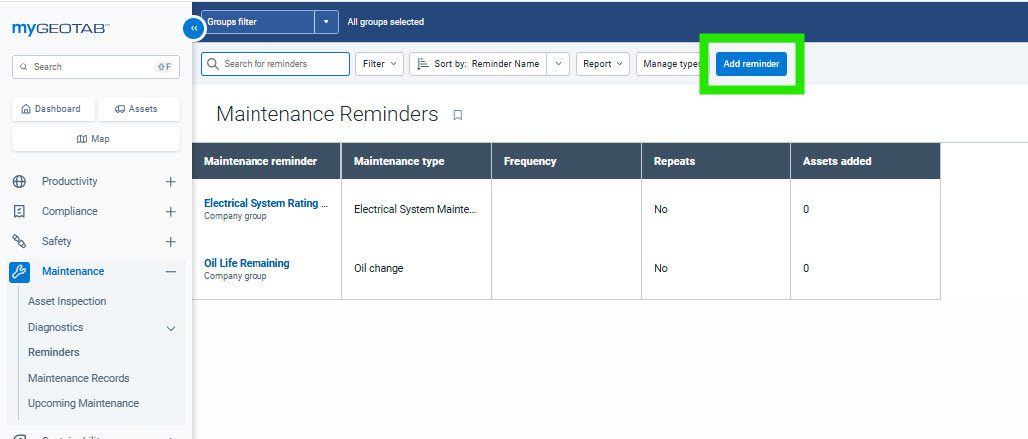Click the Compliance clipboard icon
Image resolution: width=1028 pixels, height=439 pixels.
tap(19, 212)
